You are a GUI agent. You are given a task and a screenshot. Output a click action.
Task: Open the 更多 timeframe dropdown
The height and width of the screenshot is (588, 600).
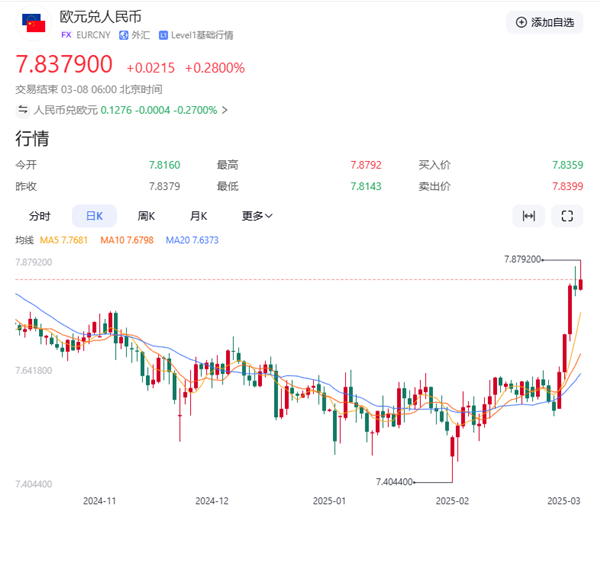[x=257, y=216]
